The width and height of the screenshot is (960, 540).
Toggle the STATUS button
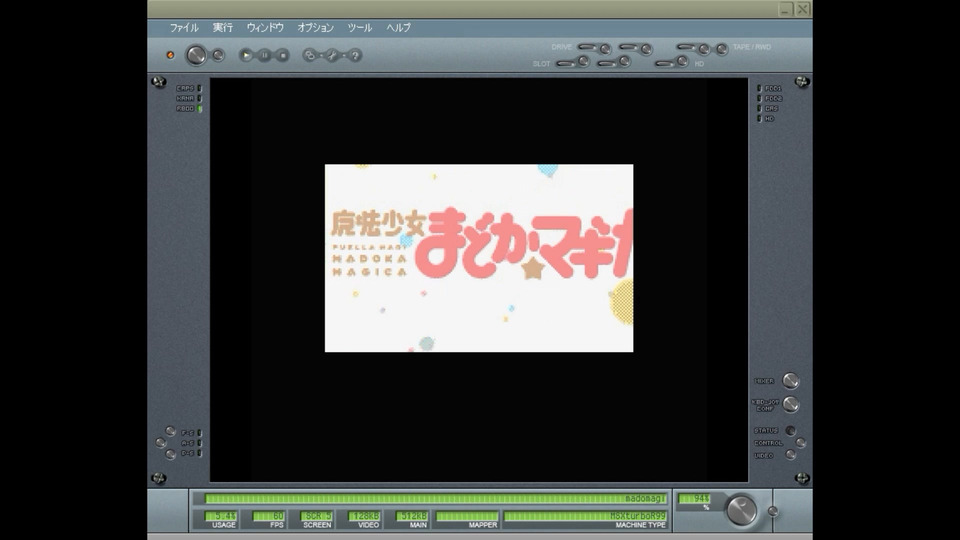(x=790, y=430)
